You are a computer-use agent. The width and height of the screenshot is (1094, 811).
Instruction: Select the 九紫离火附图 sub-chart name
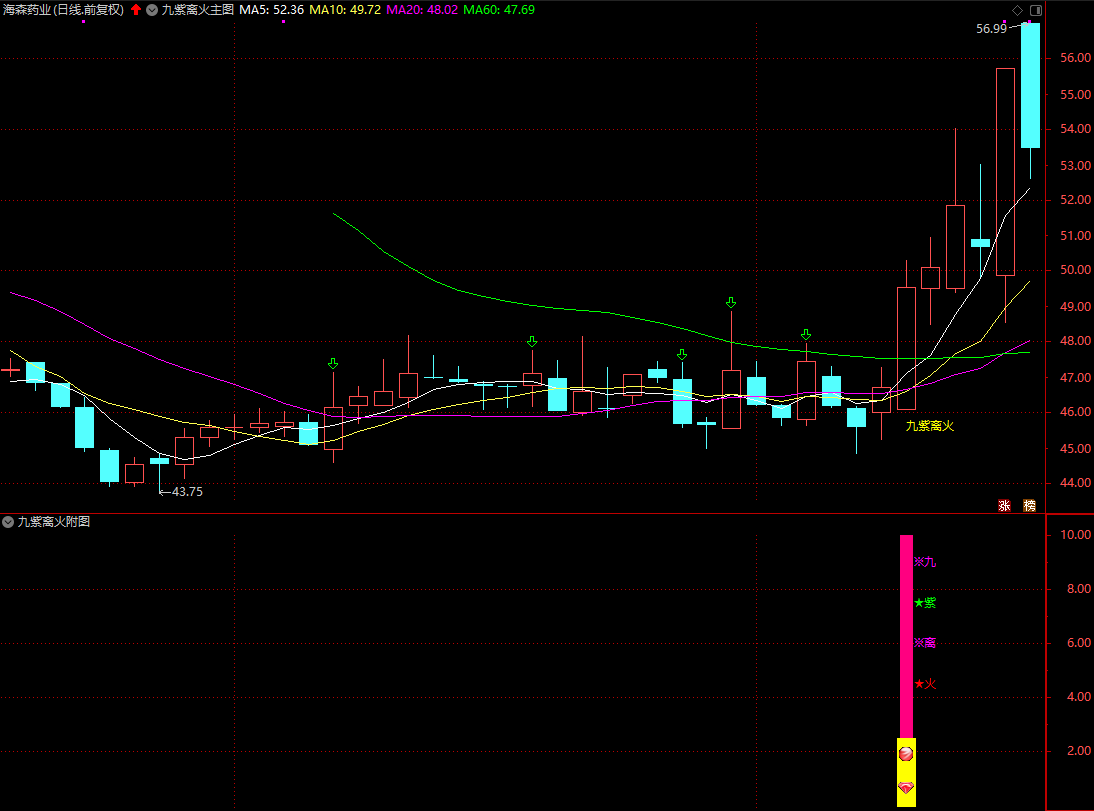[x=54, y=522]
